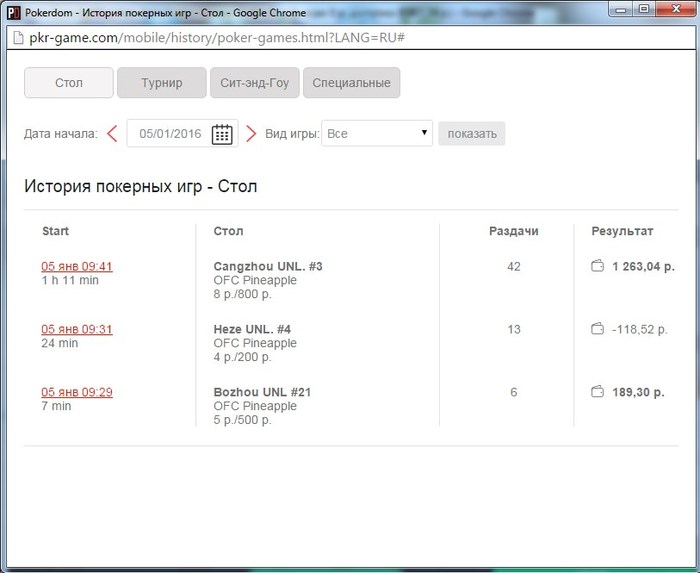Click stakes text 5 р./500 р.
The height and width of the screenshot is (573, 700).
pos(242,420)
